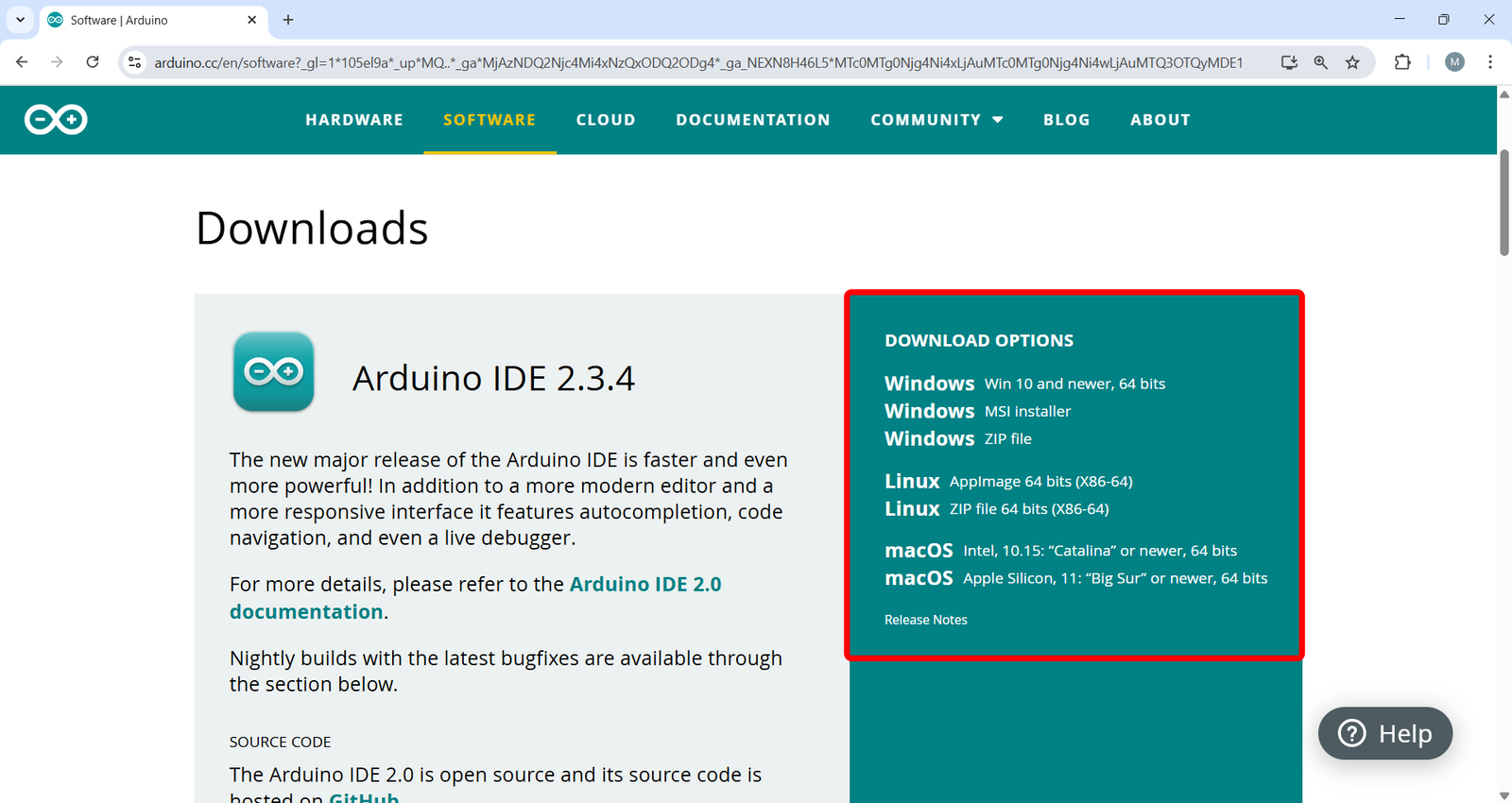Screen dimensions: 1512x803
Task: Download Linux AppImage 64 bits
Action: 1008,481
